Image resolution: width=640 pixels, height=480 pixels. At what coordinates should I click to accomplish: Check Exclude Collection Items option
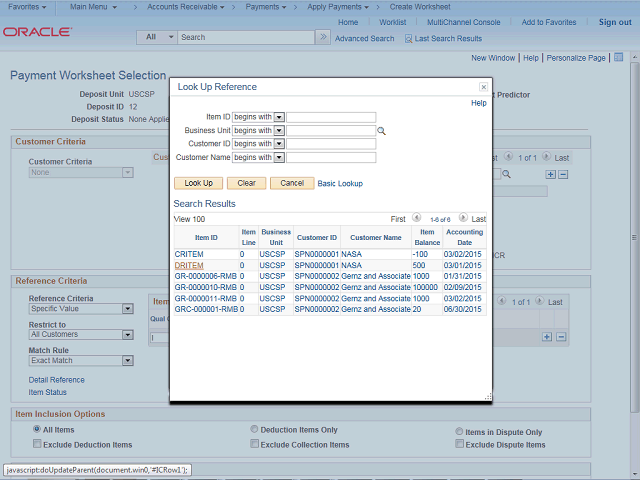[x=254, y=444]
